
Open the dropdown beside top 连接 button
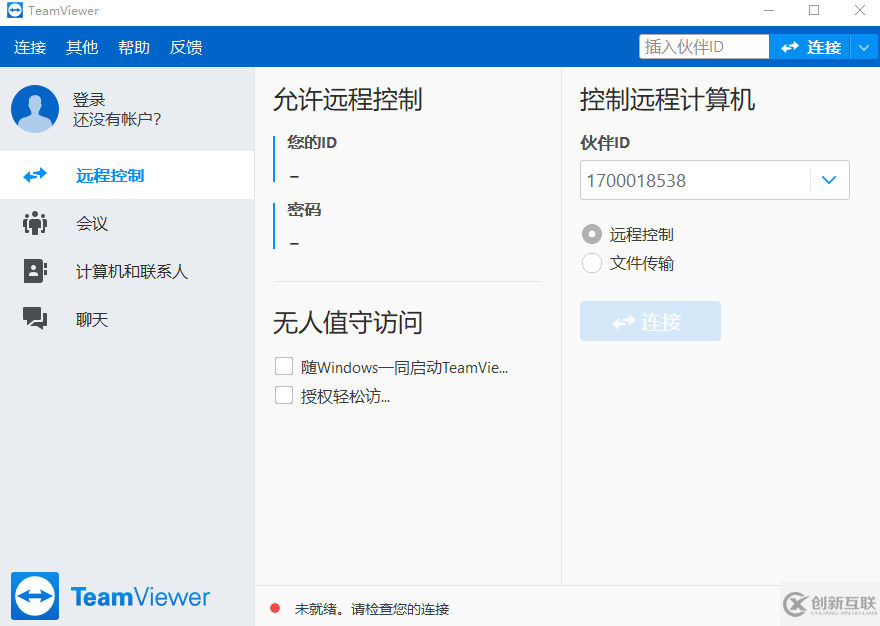[864, 47]
